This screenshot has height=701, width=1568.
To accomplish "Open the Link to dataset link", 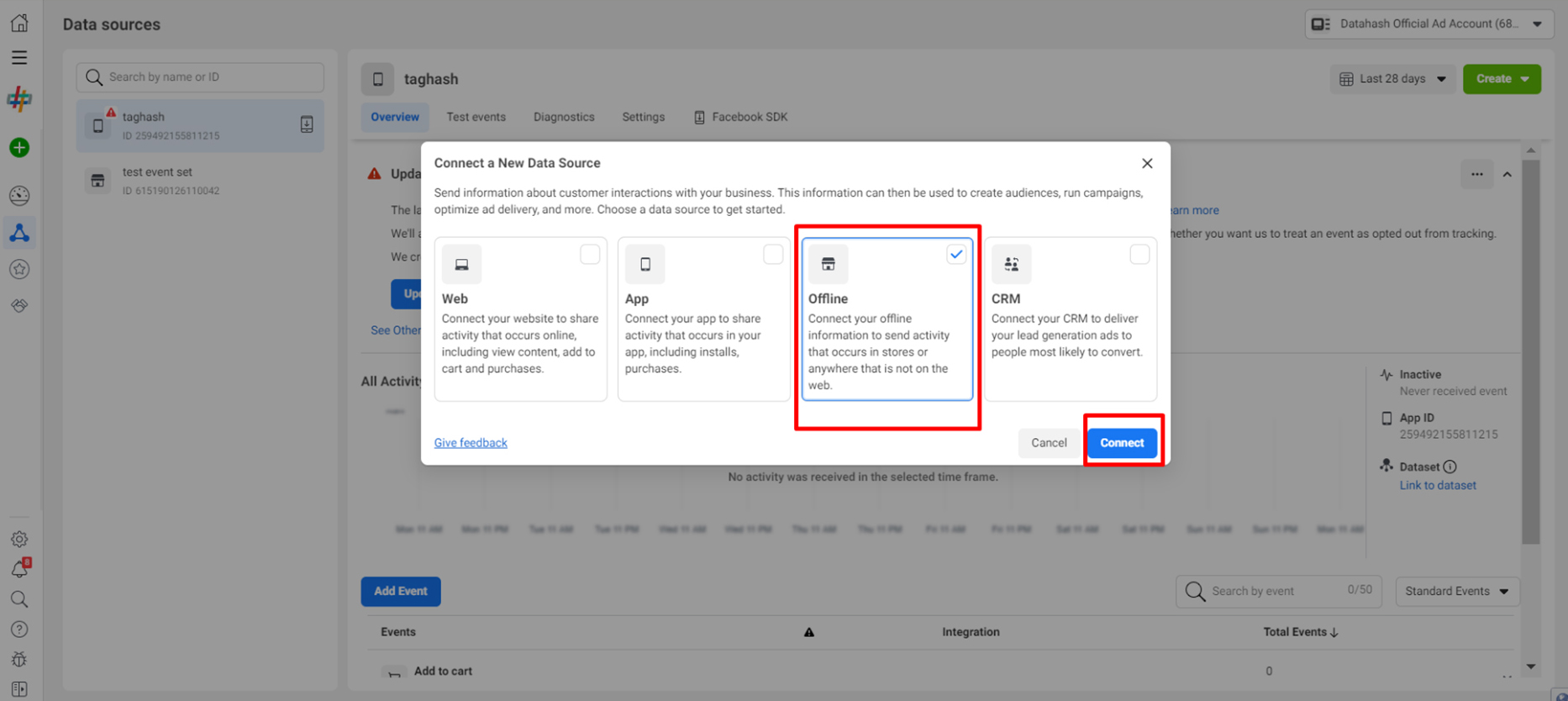I will click(x=1438, y=485).
